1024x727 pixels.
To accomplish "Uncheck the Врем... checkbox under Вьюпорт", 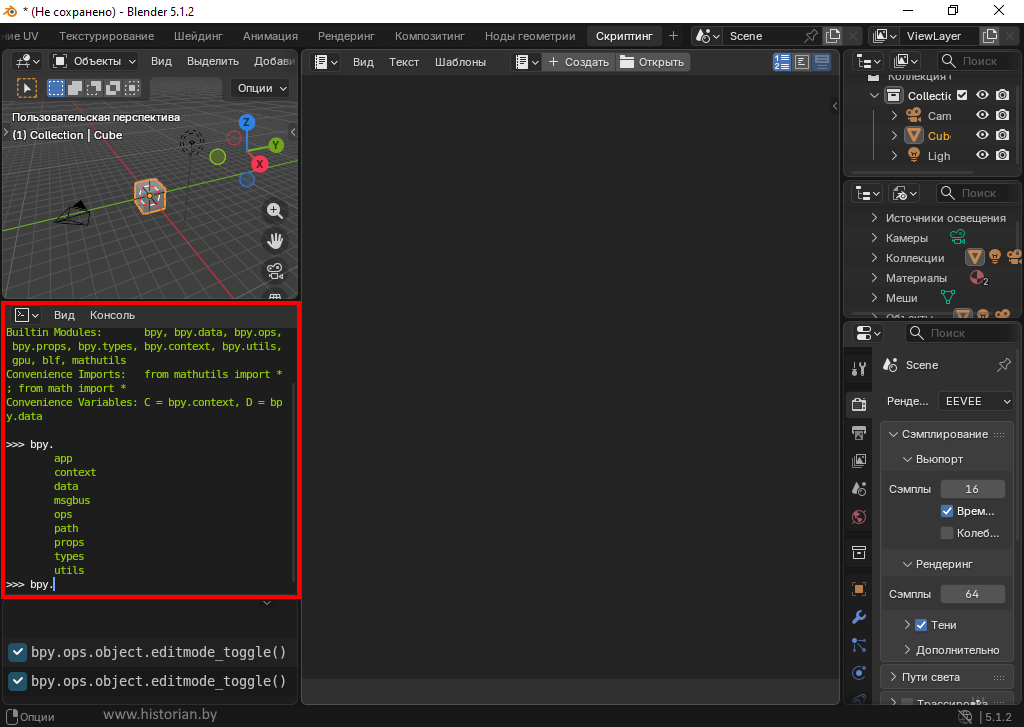I will coord(947,511).
